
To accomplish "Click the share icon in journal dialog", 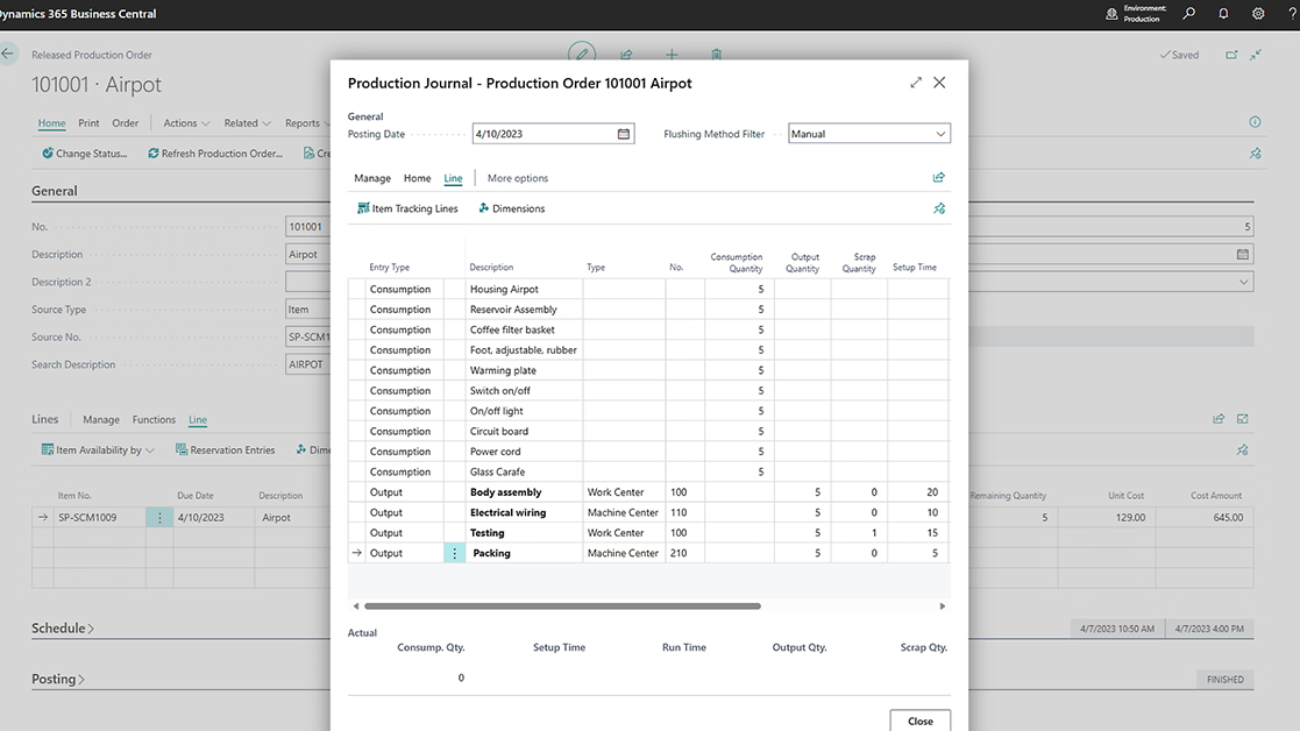I will [938, 178].
